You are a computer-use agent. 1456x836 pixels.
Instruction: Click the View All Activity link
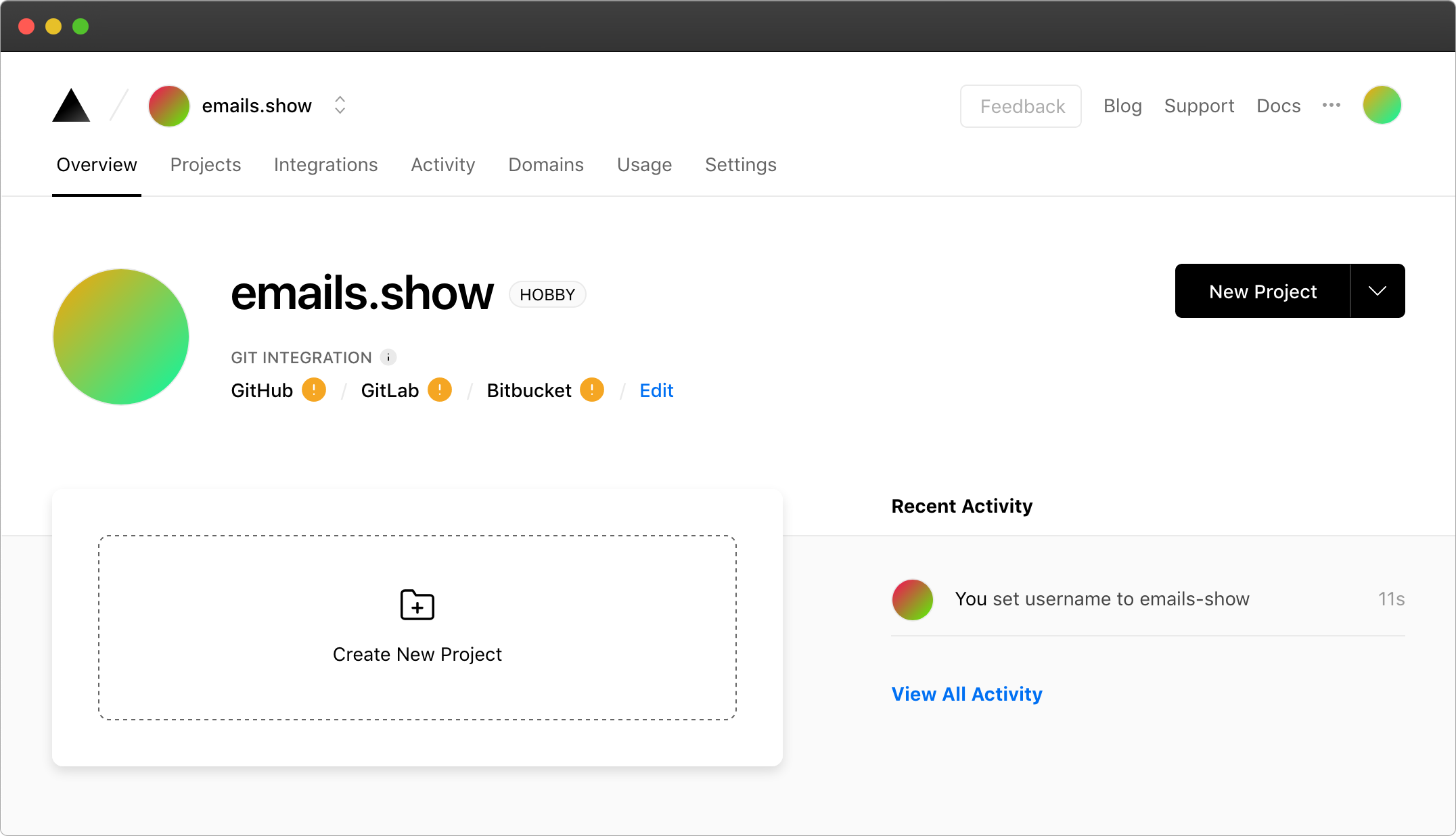[967, 693]
